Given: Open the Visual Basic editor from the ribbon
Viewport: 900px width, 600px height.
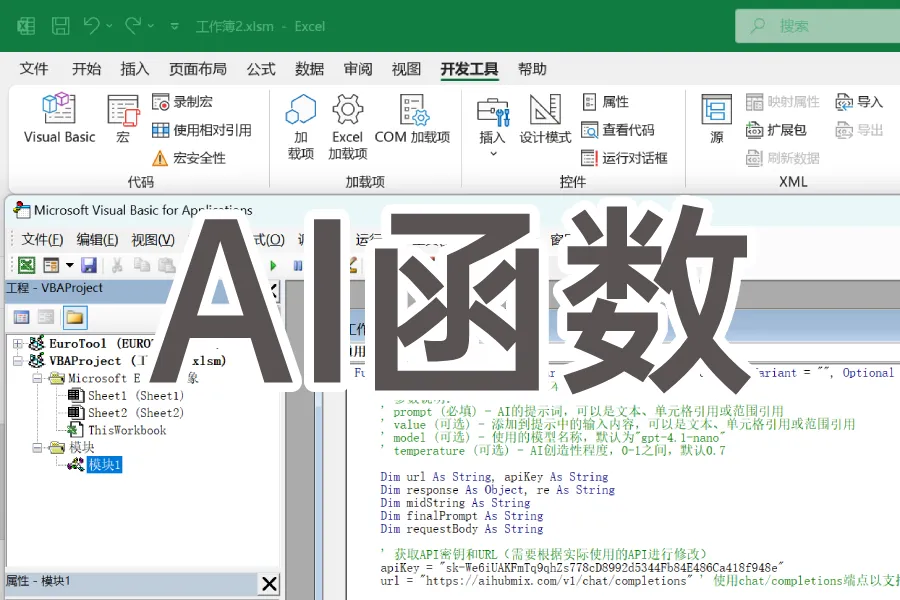Looking at the screenshot, I should click(x=57, y=120).
